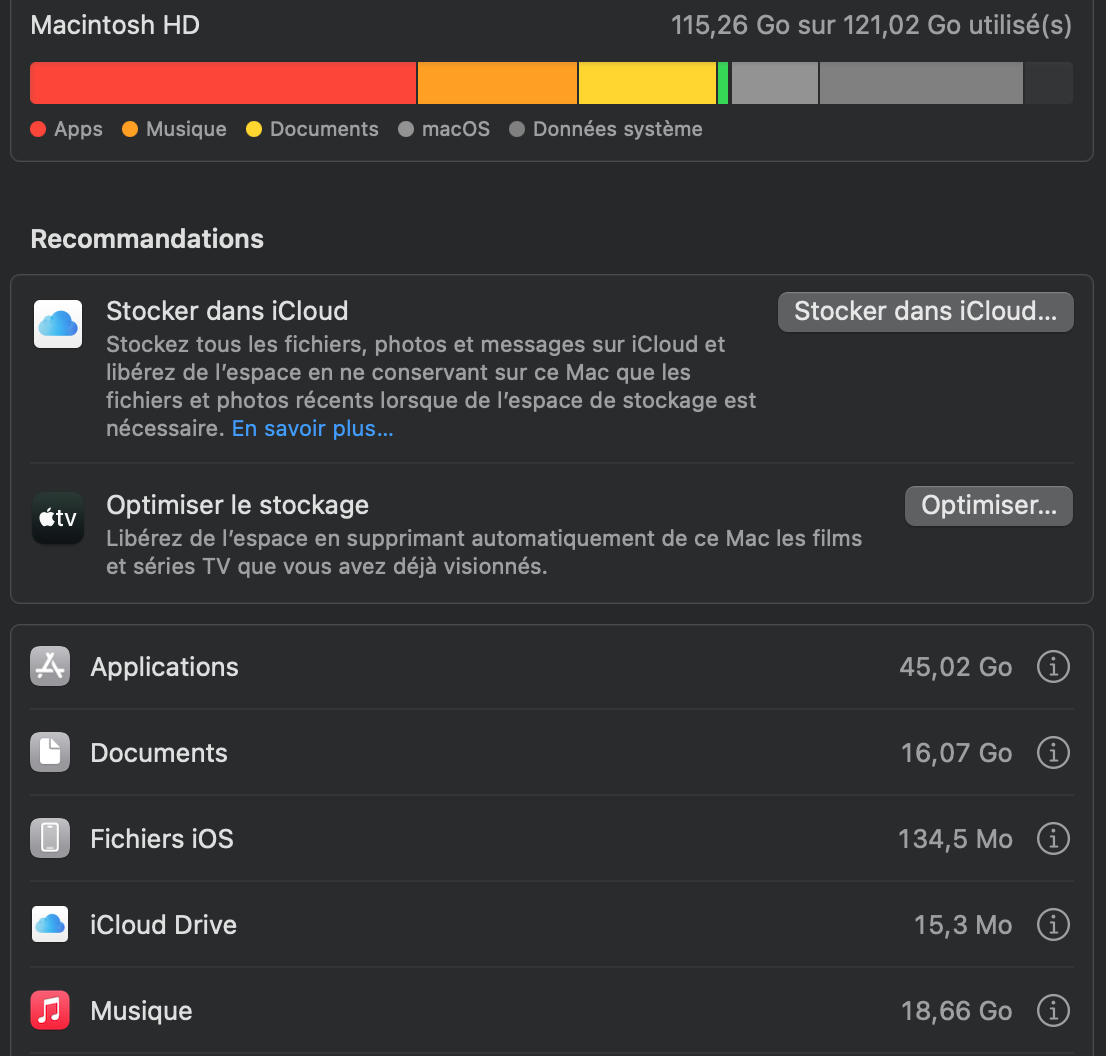Open info for Applications storage
1106x1056 pixels.
(1052, 667)
